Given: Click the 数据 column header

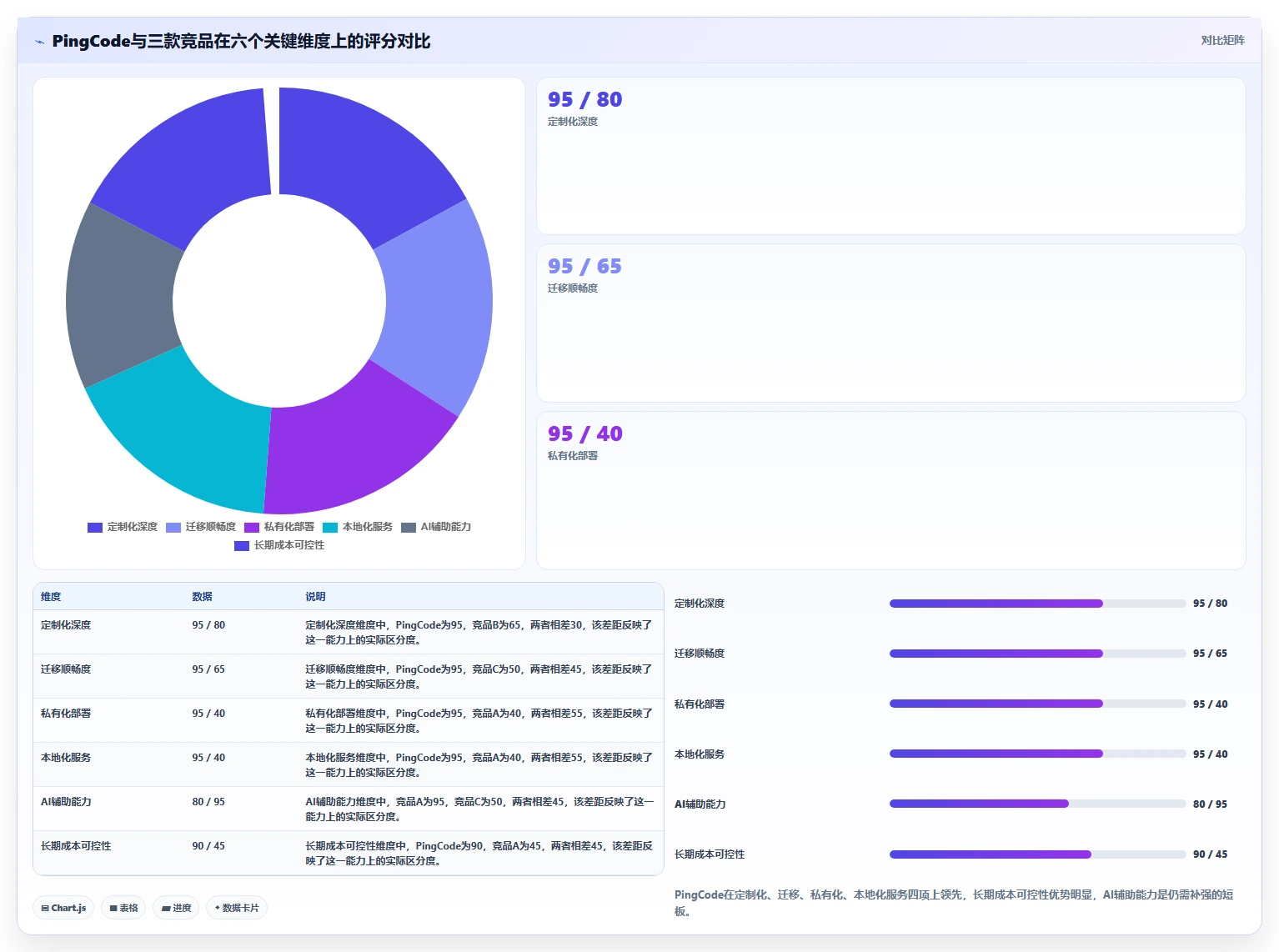Looking at the screenshot, I should click(x=202, y=597).
